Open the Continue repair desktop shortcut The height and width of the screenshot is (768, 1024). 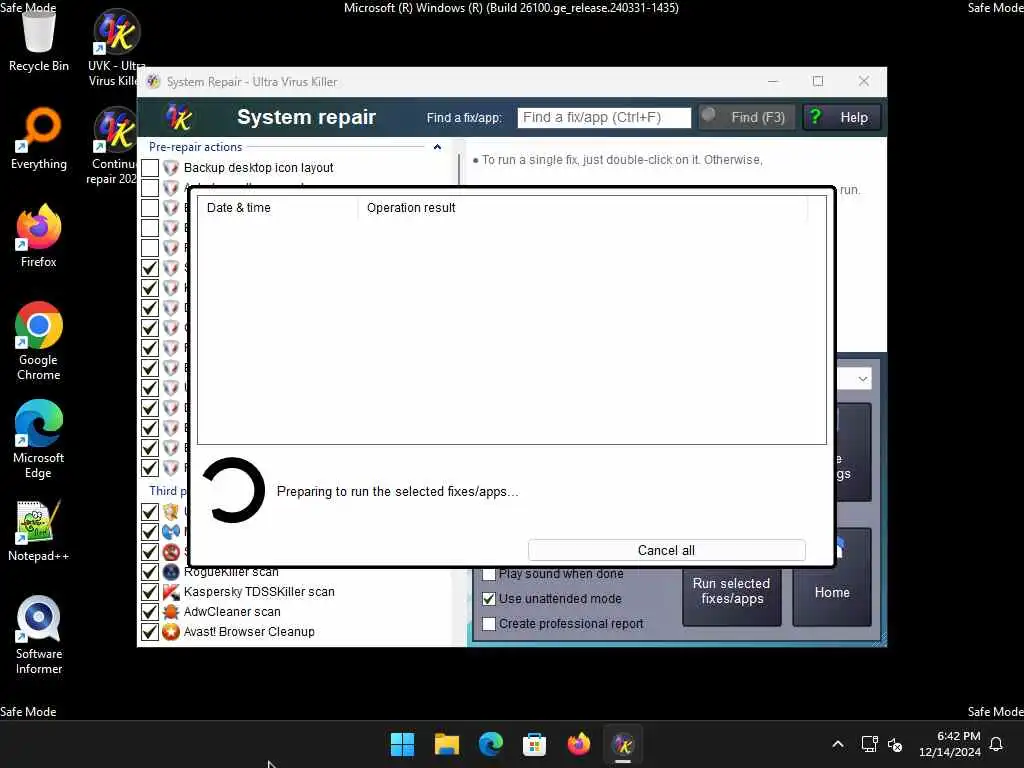pyautogui.click(x=112, y=146)
